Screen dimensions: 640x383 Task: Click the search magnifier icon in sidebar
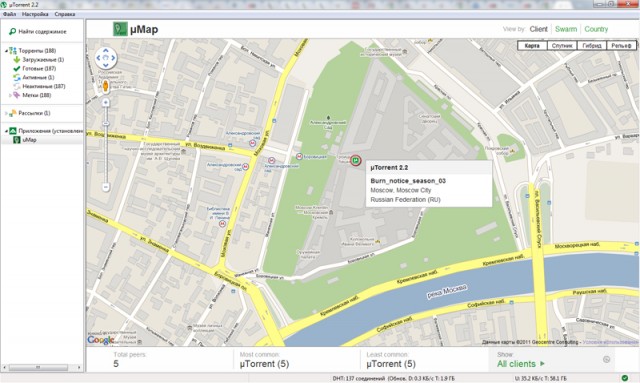pos(12,31)
